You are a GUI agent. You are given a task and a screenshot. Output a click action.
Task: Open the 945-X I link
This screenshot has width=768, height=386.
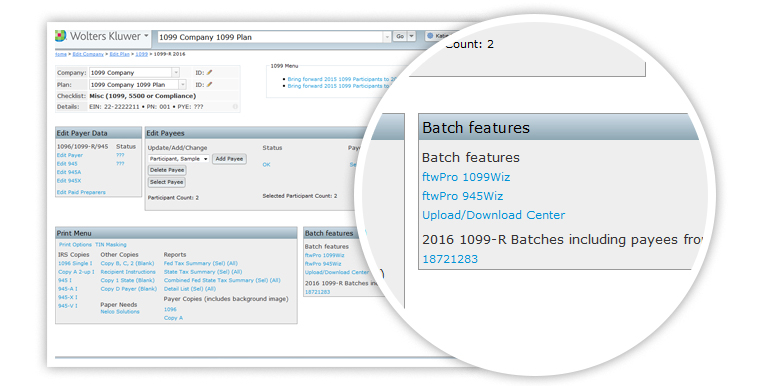coord(68,297)
